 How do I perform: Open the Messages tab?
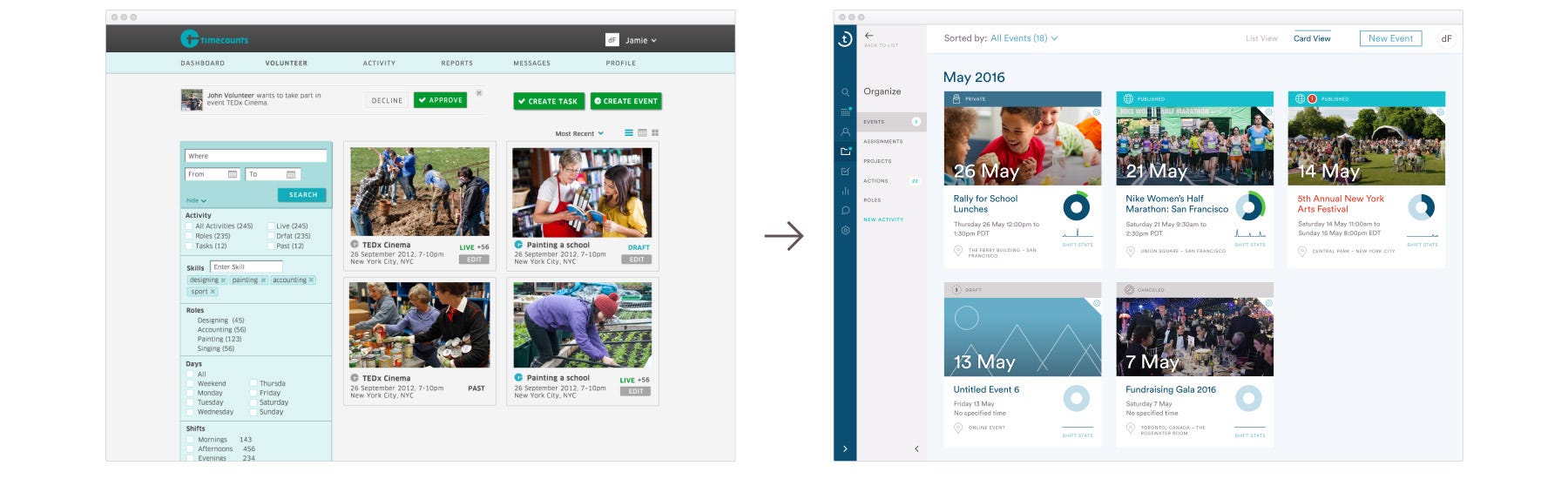pyautogui.click(x=532, y=63)
